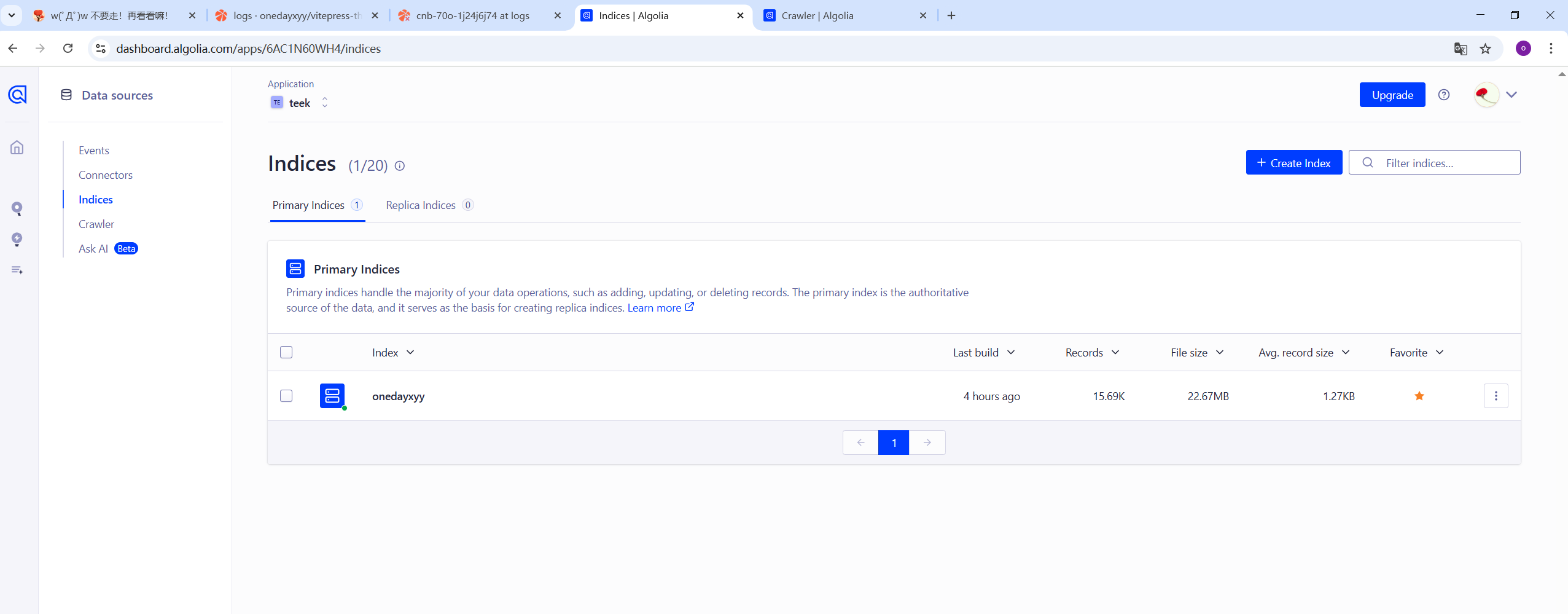Open a new browser tab

click(951, 15)
